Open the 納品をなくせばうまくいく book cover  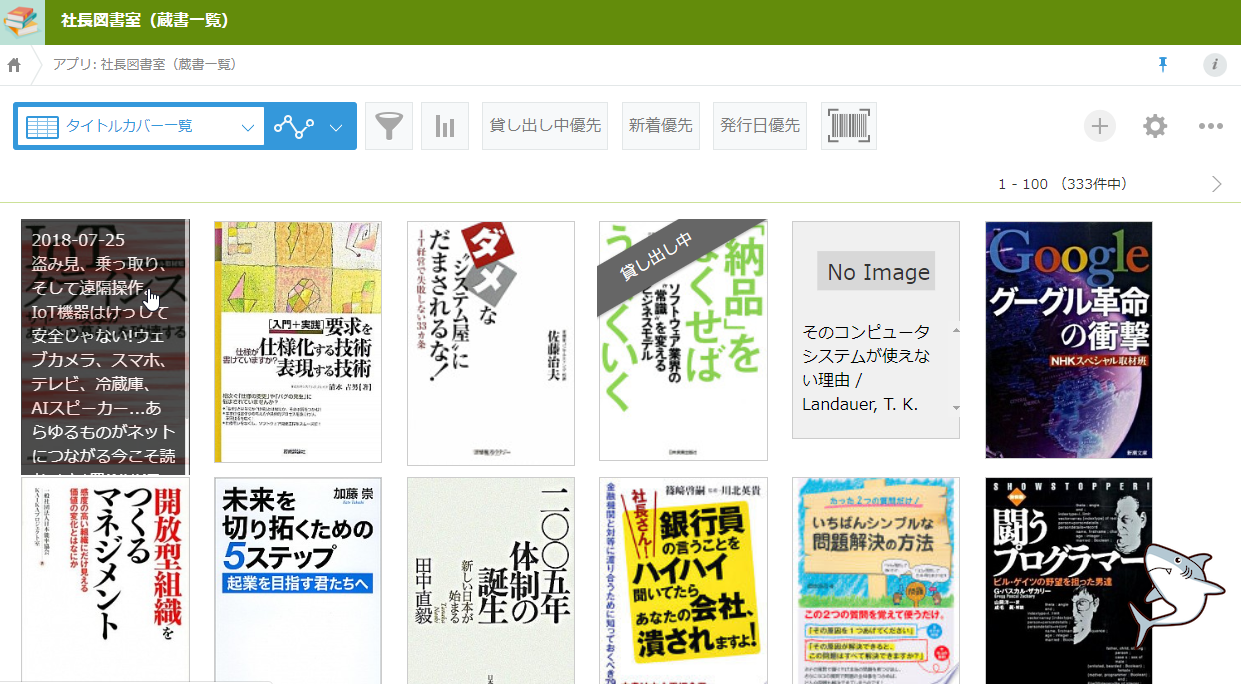683,341
